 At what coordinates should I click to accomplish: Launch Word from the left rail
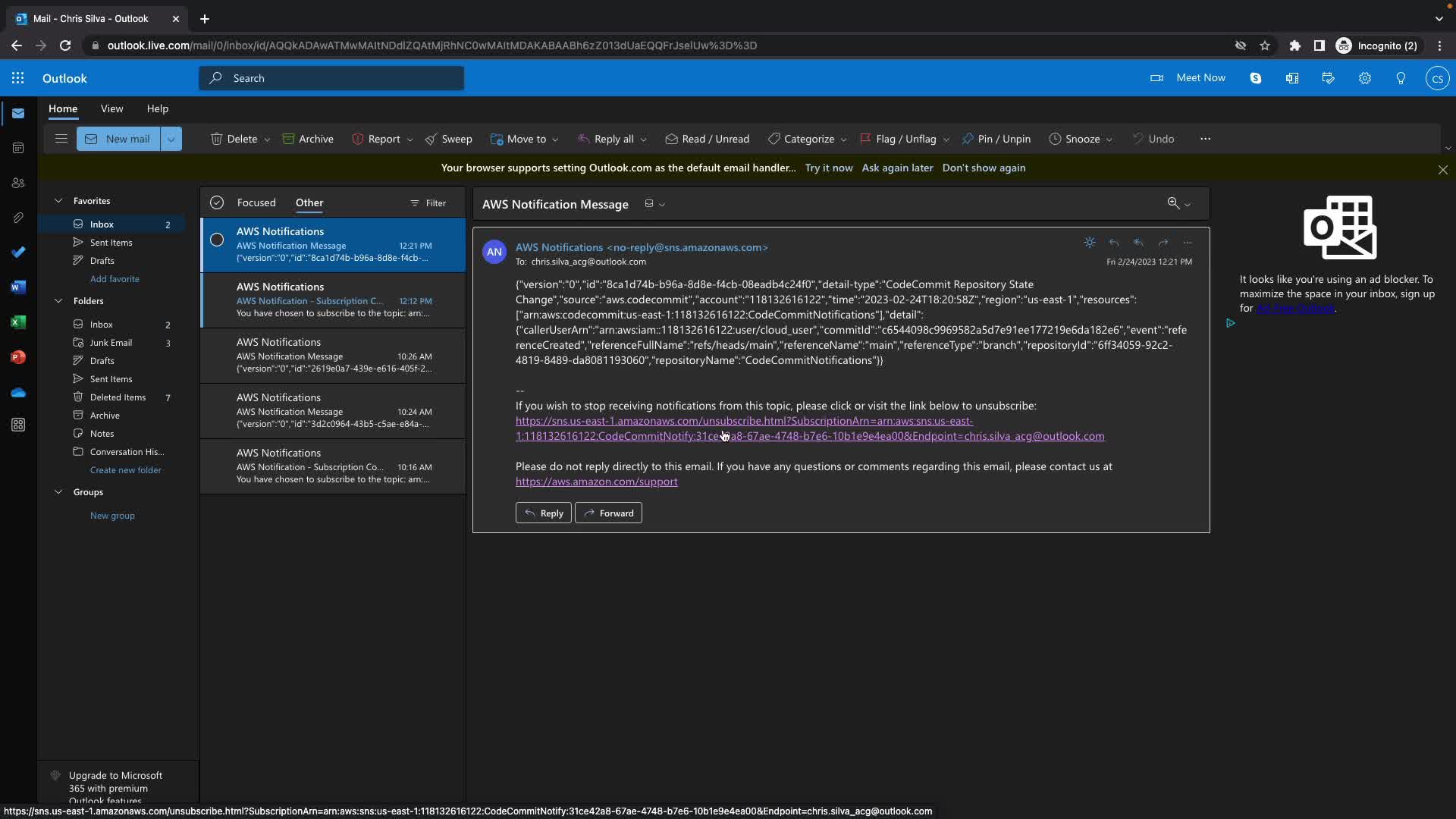pyautogui.click(x=18, y=287)
